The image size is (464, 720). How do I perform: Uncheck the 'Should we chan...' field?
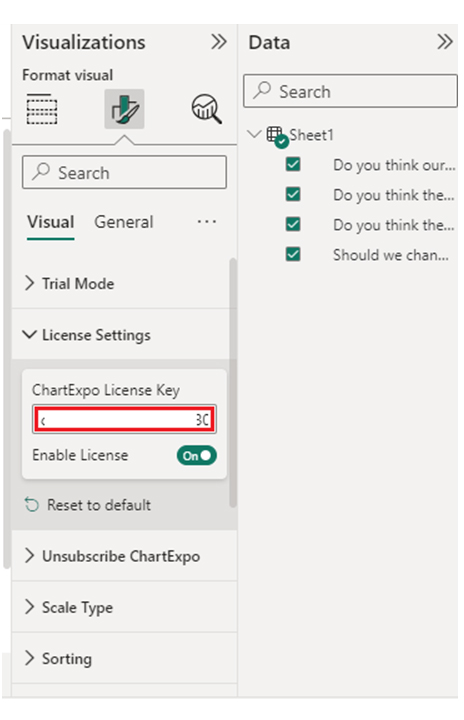[293, 254]
